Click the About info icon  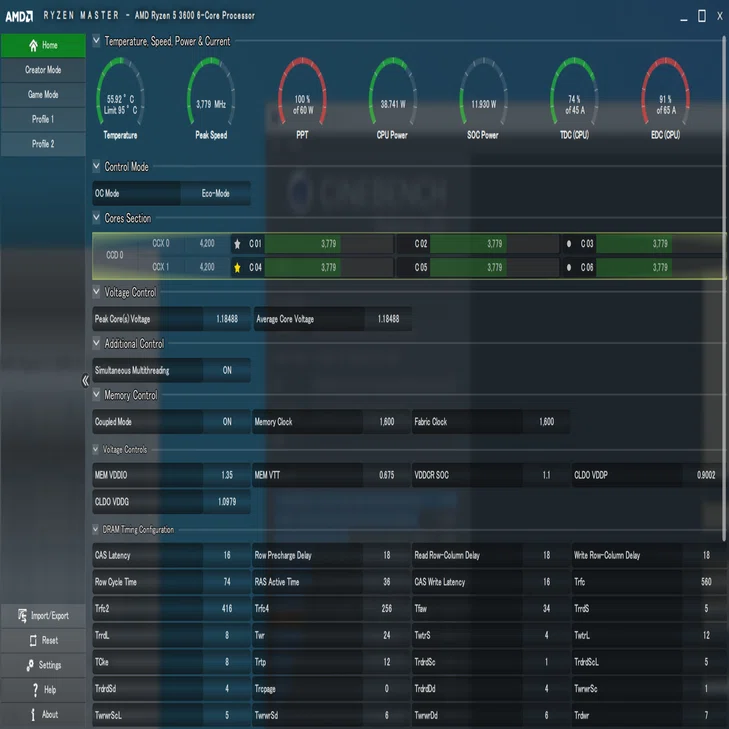(33, 715)
